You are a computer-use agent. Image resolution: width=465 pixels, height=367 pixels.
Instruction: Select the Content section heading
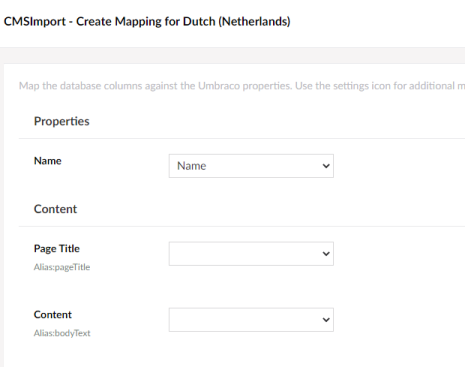pos(55,209)
